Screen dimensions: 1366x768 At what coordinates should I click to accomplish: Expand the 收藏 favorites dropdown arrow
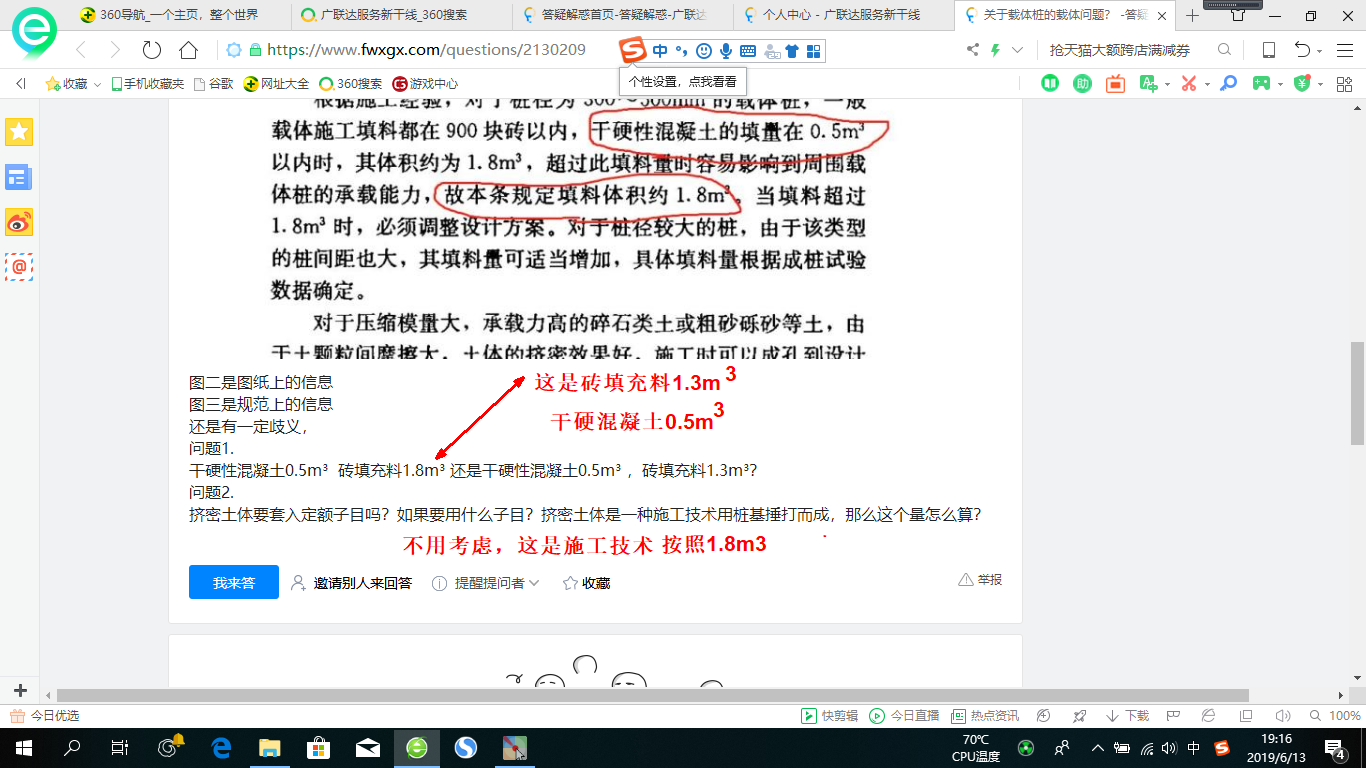(x=97, y=85)
